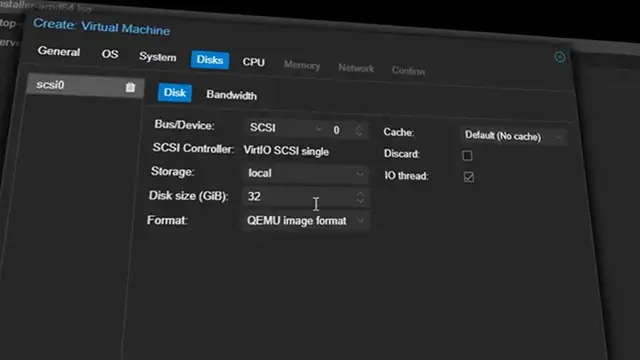The height and width of the screenshot is (360, 640).
Task: Open the Cache Default (No cache) dropdown
Action: click(x=558, y=138)
